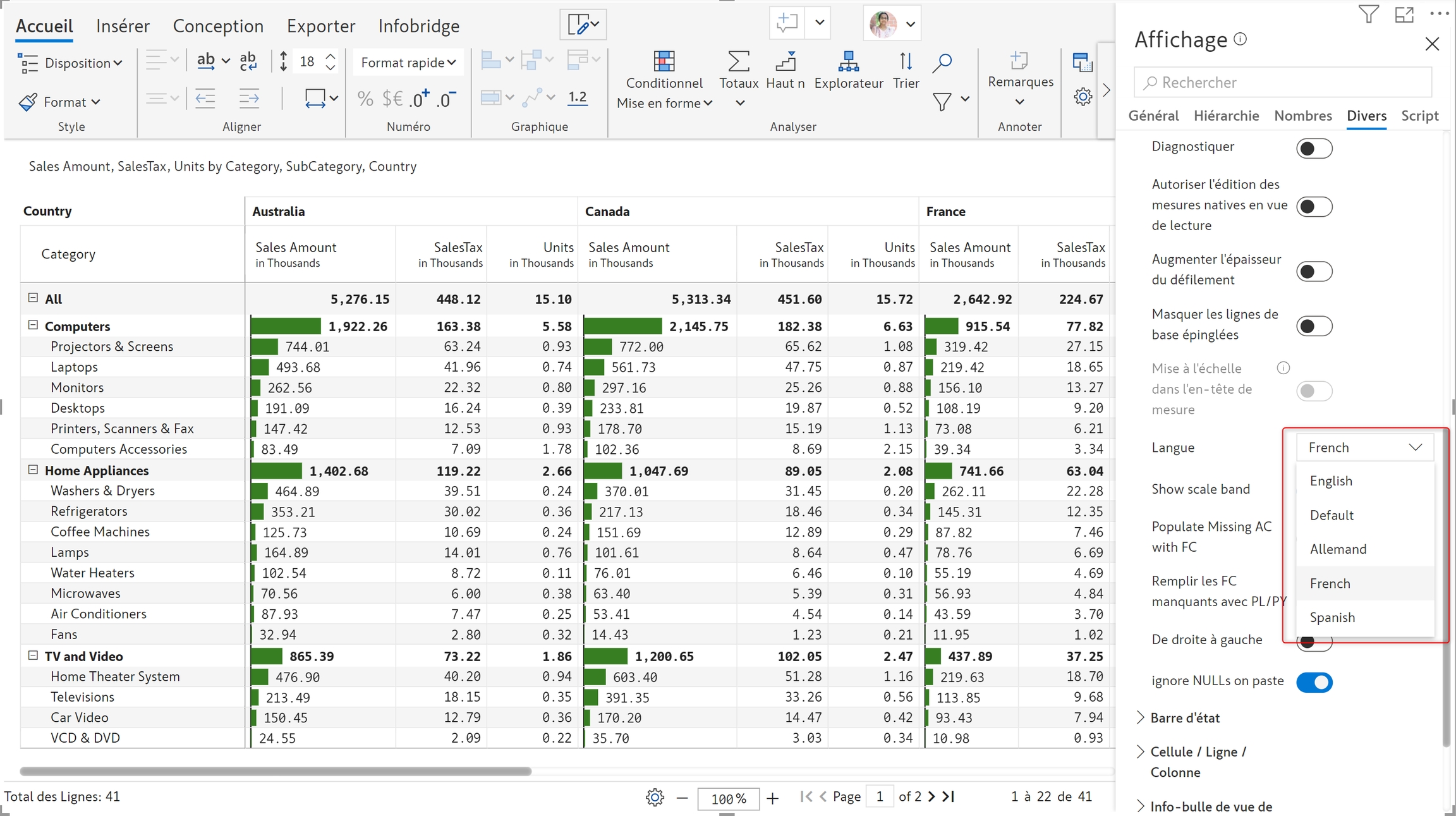Turn off ignore NULLs on paste
The image size is (1456, 816).
1314,682
